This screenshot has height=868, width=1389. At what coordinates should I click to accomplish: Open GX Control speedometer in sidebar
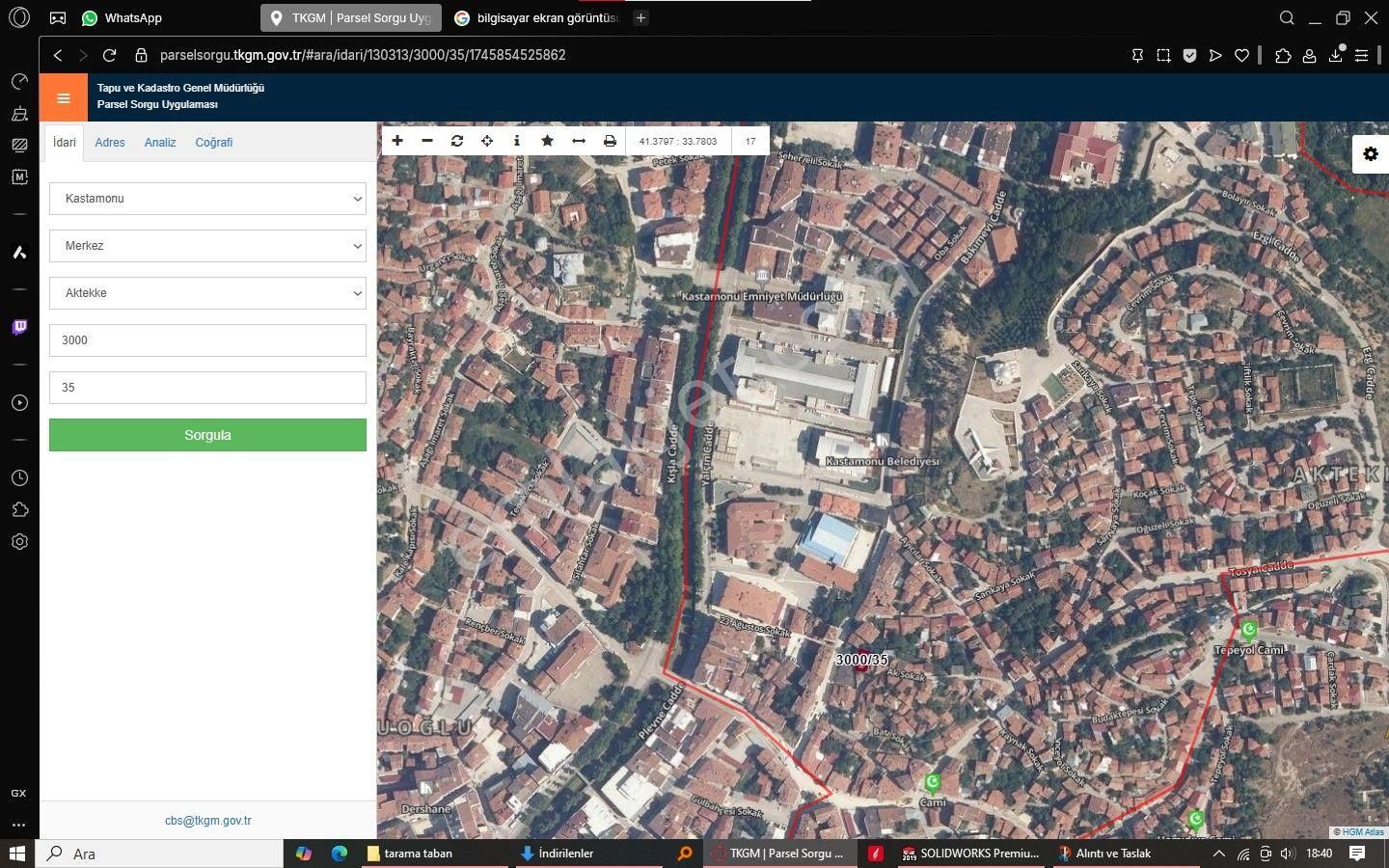[19, 82]
